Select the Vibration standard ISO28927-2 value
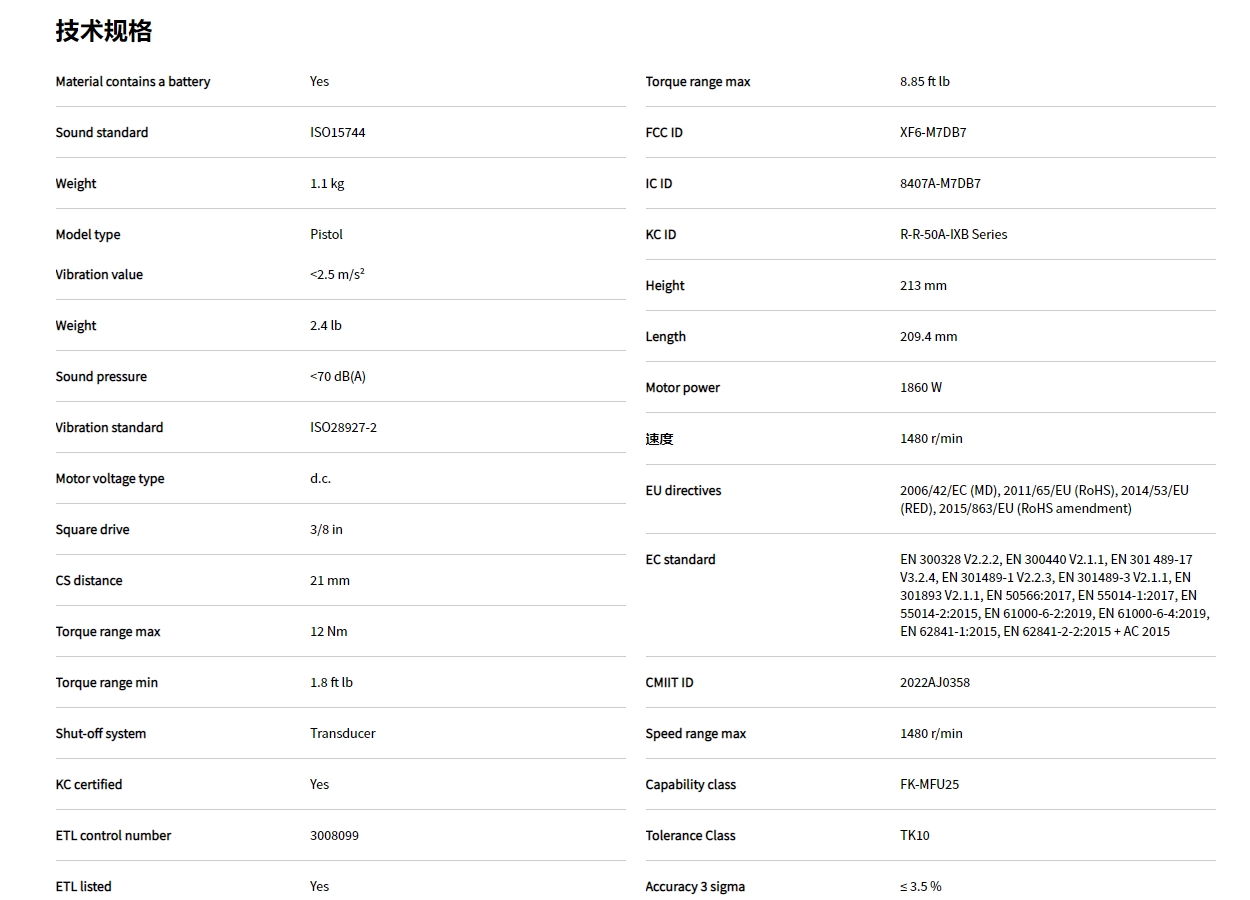The height and width of the screenshot is (900, 1250). coord(343,427)
